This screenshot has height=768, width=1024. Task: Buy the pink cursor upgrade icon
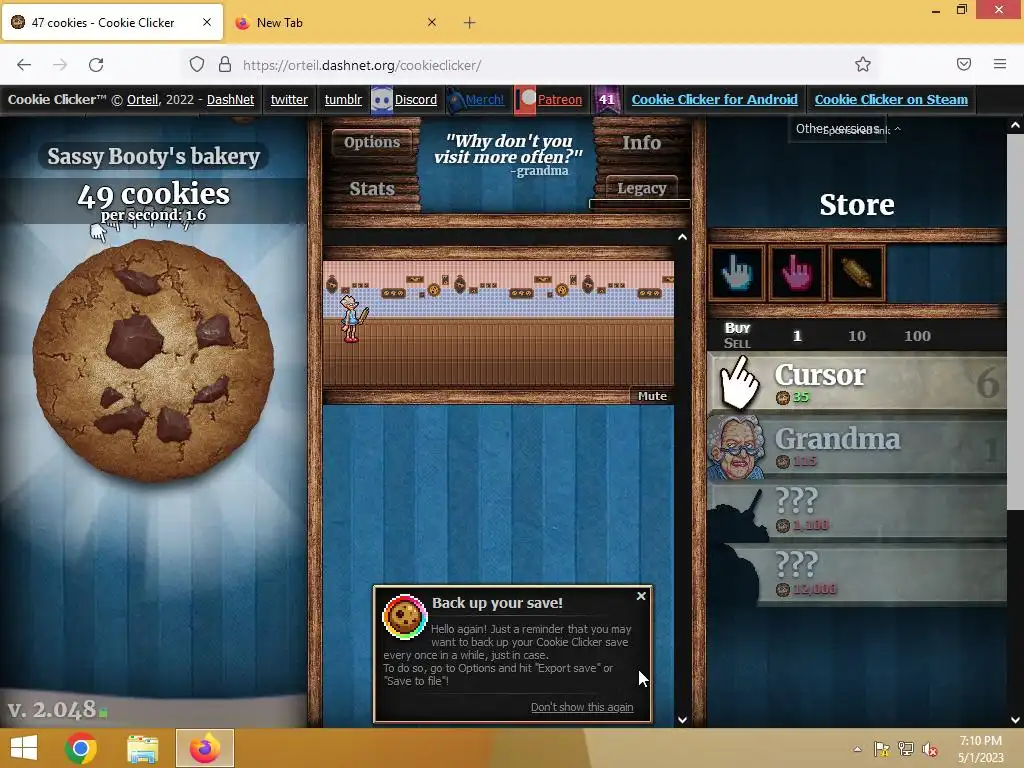[x=796, y=273]
